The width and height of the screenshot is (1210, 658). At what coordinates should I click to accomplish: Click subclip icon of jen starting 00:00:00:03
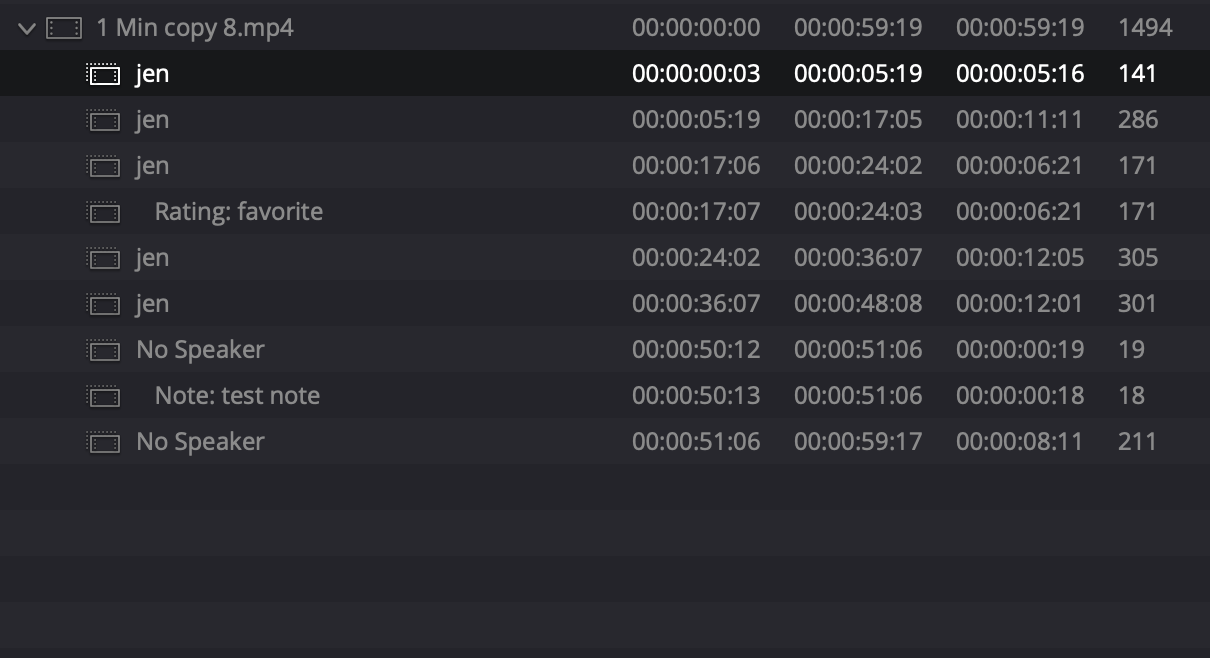(103, 74)
